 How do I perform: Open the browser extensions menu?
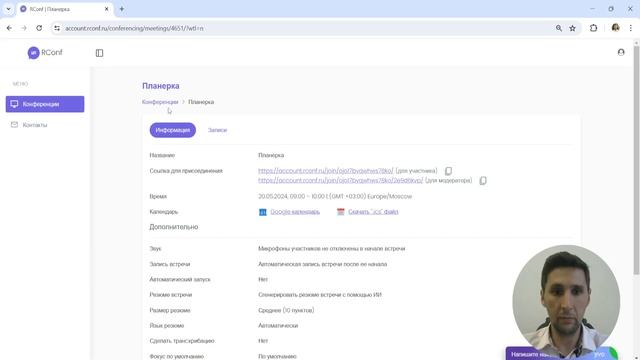click(593, 28)
